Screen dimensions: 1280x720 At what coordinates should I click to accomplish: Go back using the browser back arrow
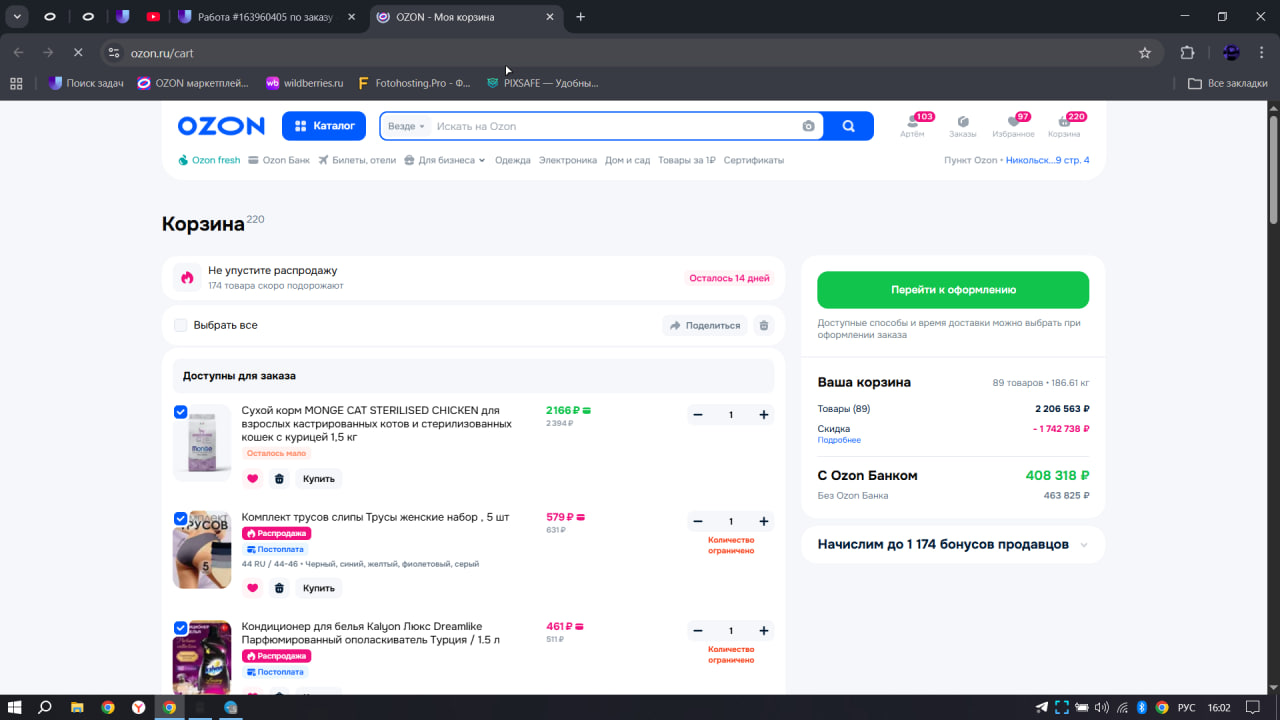(x=18, y=52)
